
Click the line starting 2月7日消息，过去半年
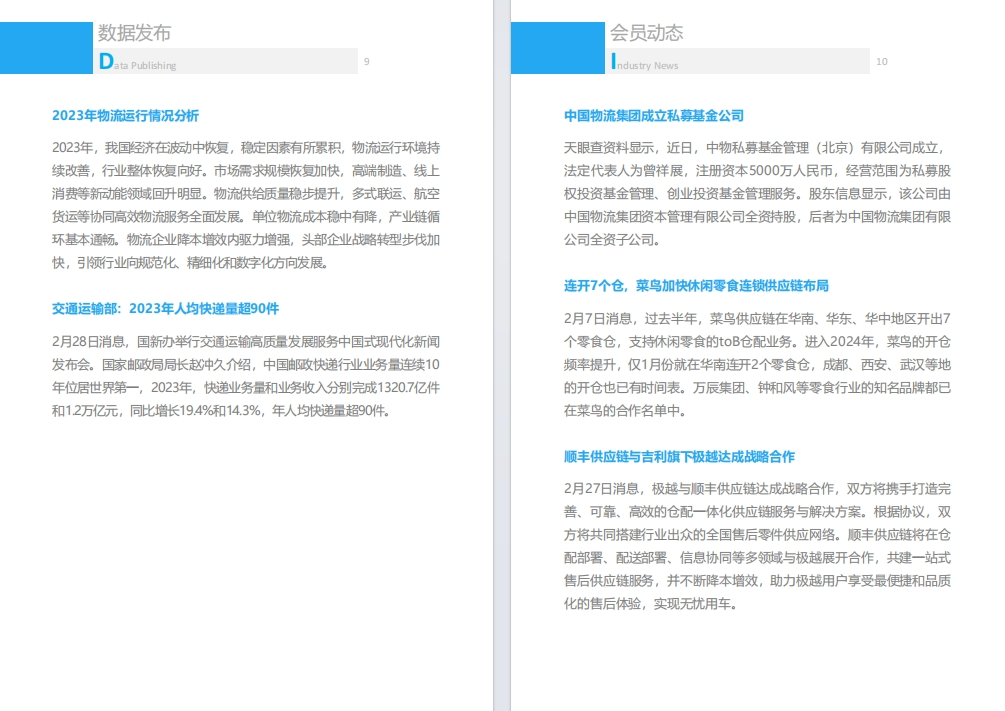[758, 319]
